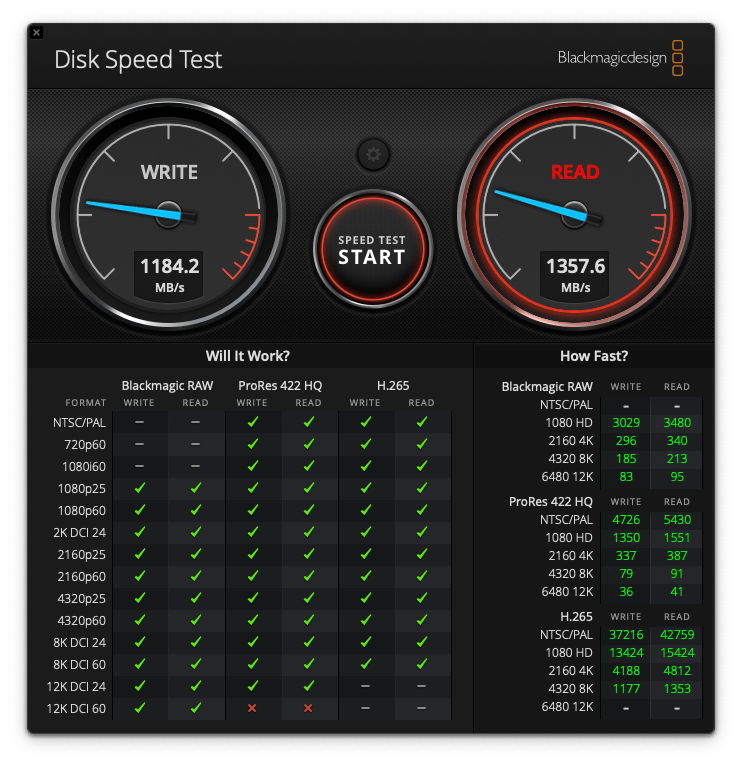Click the 1357.6 MB/s read speed readout
This screenshot has height=765, width=742.
pos(574,273)
